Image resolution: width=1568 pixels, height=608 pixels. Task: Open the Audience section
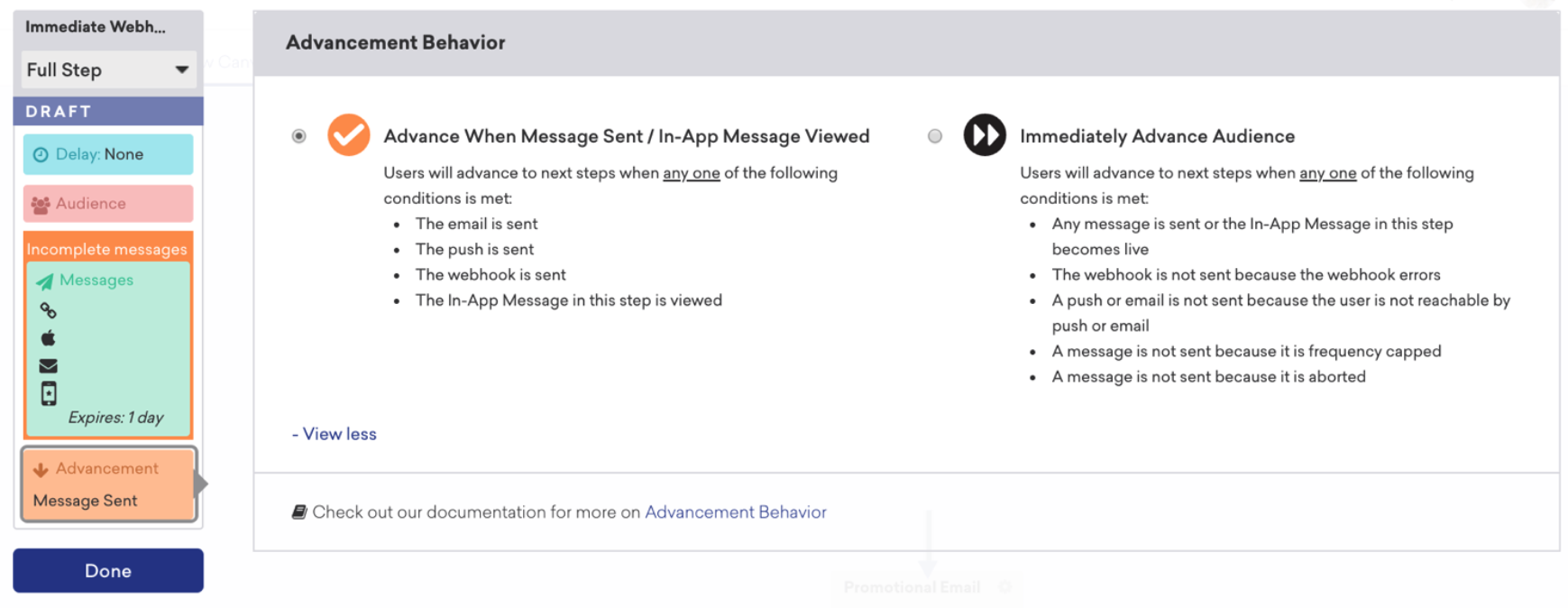(108, 204)
